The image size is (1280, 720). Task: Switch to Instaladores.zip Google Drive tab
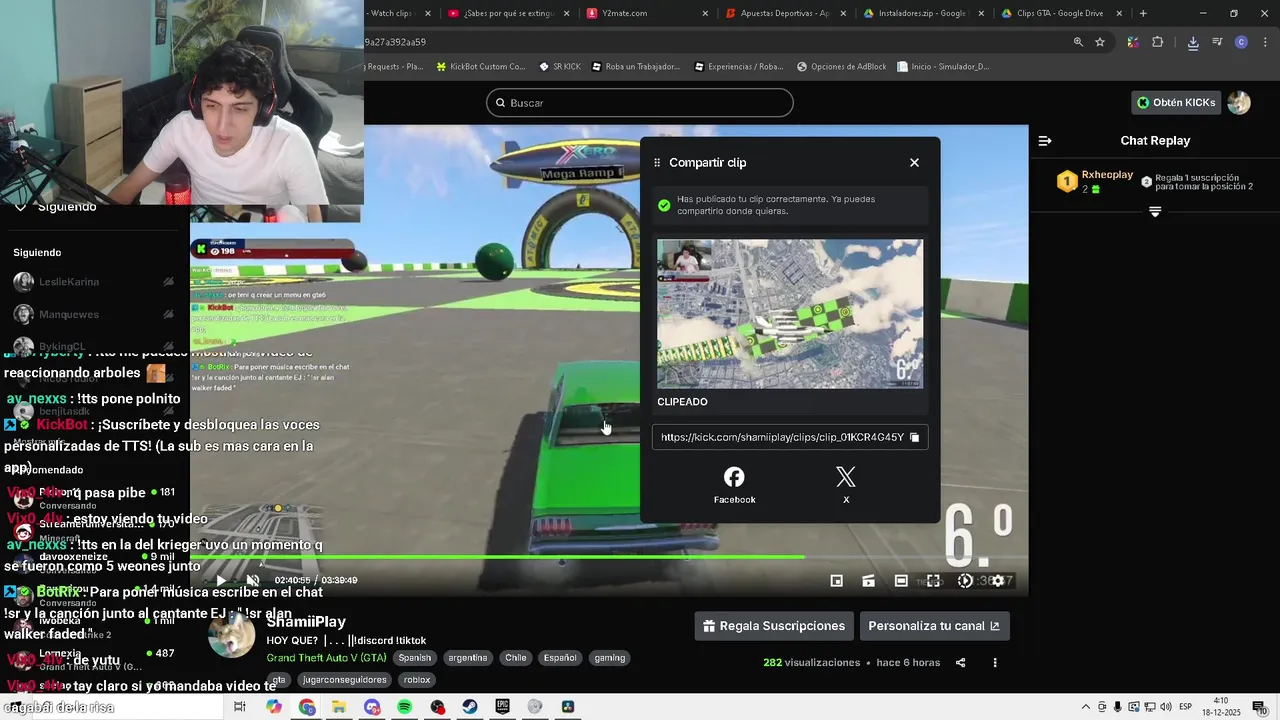(x=923, y=13)
